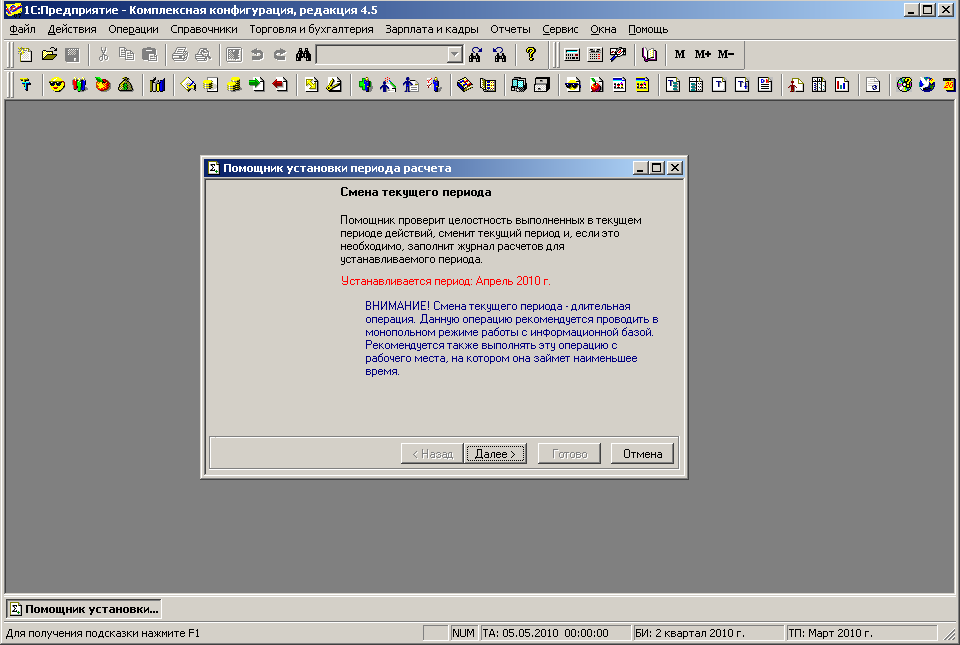Click the document with red arrow icon
Viewport: 960px width, 645px height.
(x=280, y=85)
